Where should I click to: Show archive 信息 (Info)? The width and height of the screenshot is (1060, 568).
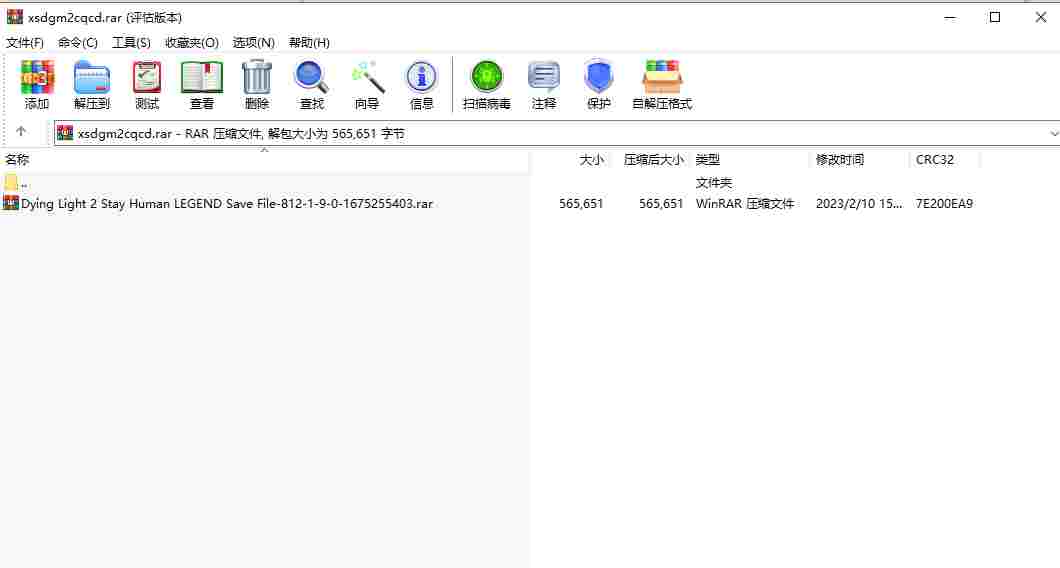pos(422,85)
